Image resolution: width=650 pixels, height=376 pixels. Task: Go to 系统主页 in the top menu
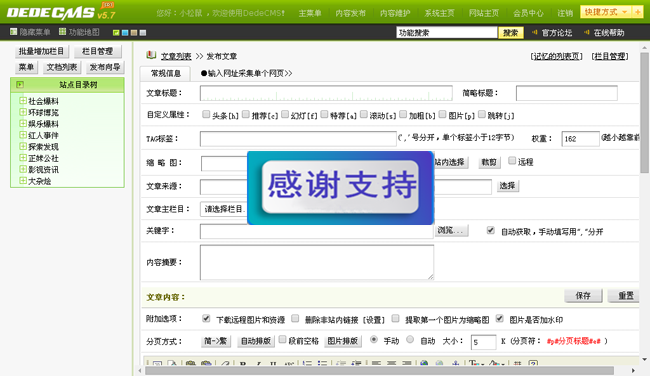(x=439, y=13)
